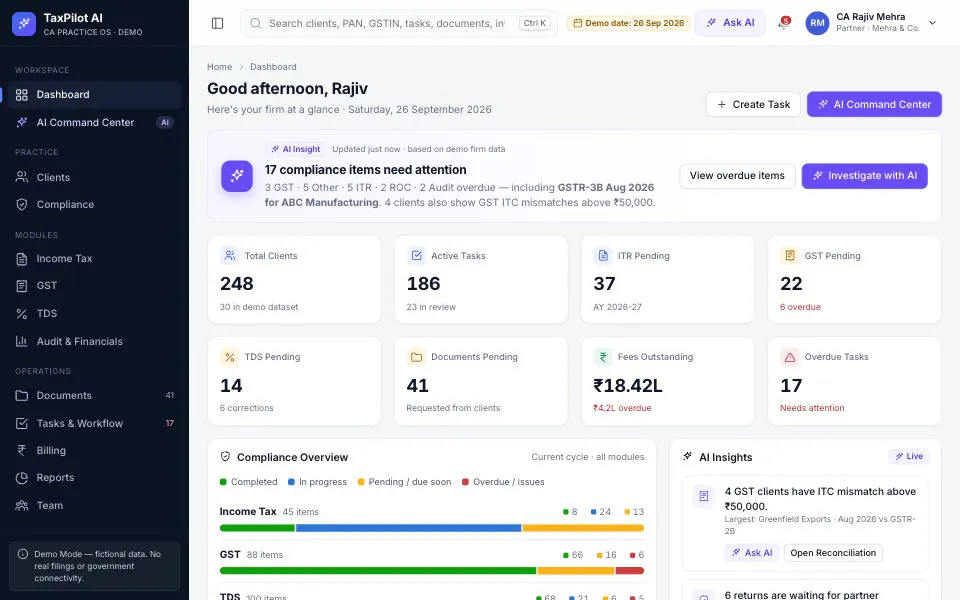960x600 pixels.
Task: Click the 'Current cycle · all modules' text
Action: [x=588, y=457]
